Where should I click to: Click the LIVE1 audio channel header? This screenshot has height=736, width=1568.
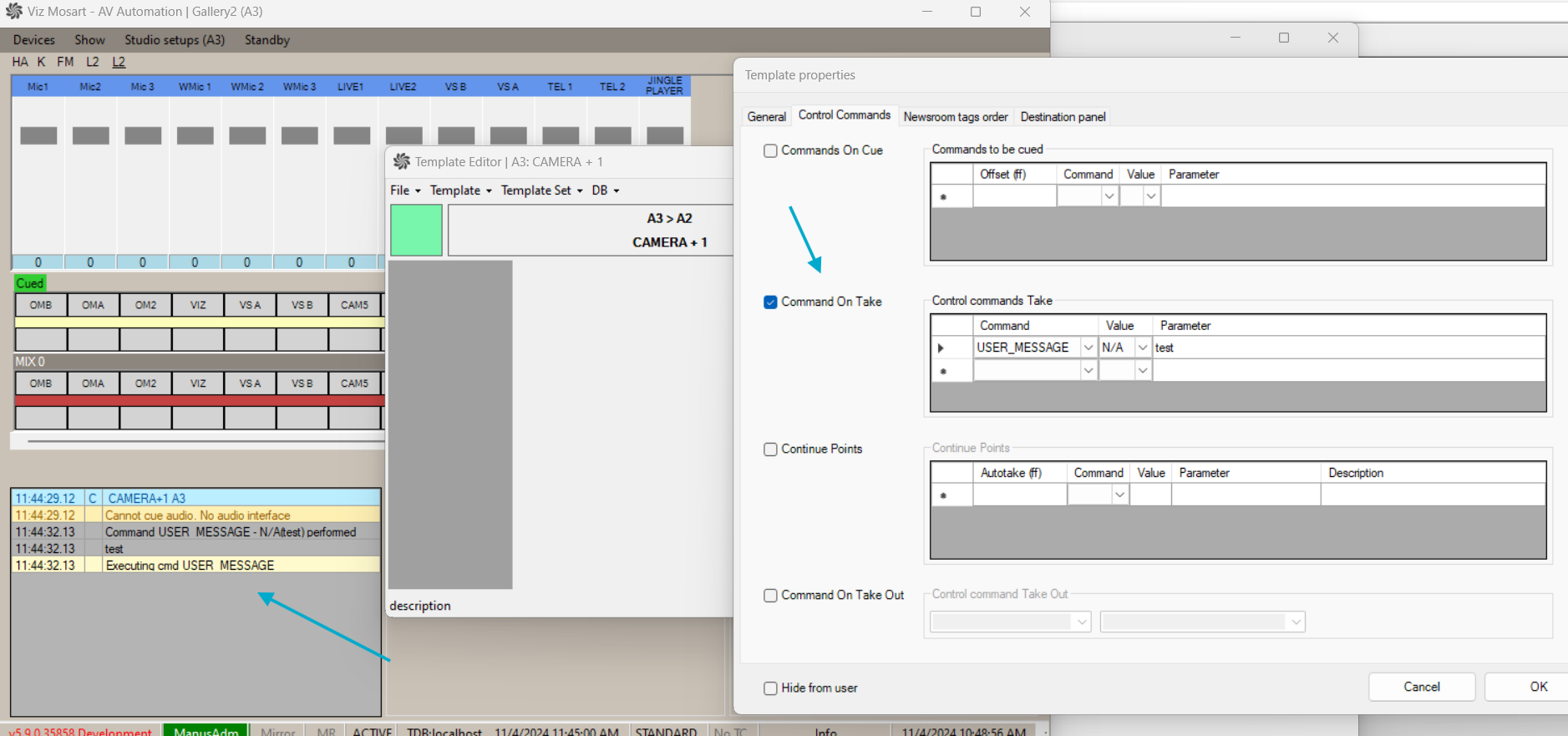(x=351, y=87)
